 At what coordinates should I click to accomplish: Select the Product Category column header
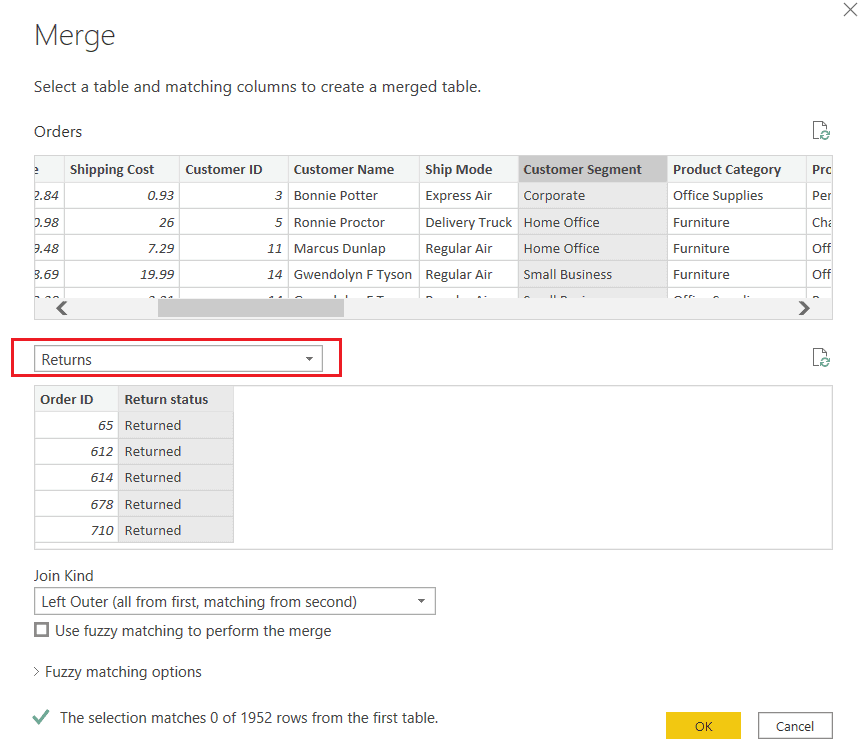point(727,169)
